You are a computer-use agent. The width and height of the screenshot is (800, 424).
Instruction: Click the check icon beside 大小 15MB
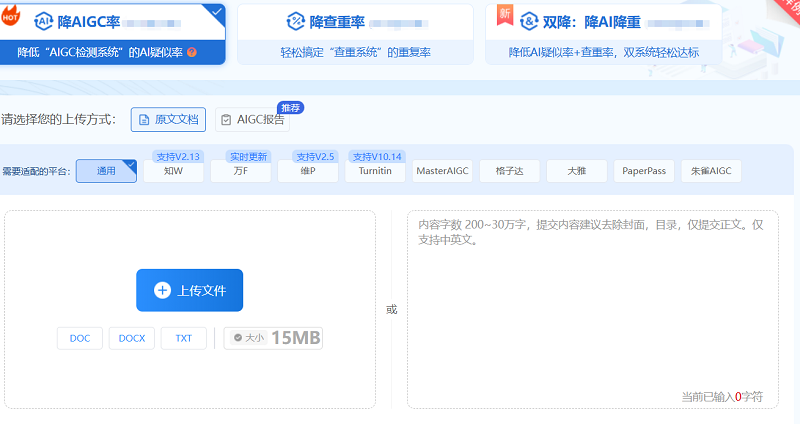(238, 337)
